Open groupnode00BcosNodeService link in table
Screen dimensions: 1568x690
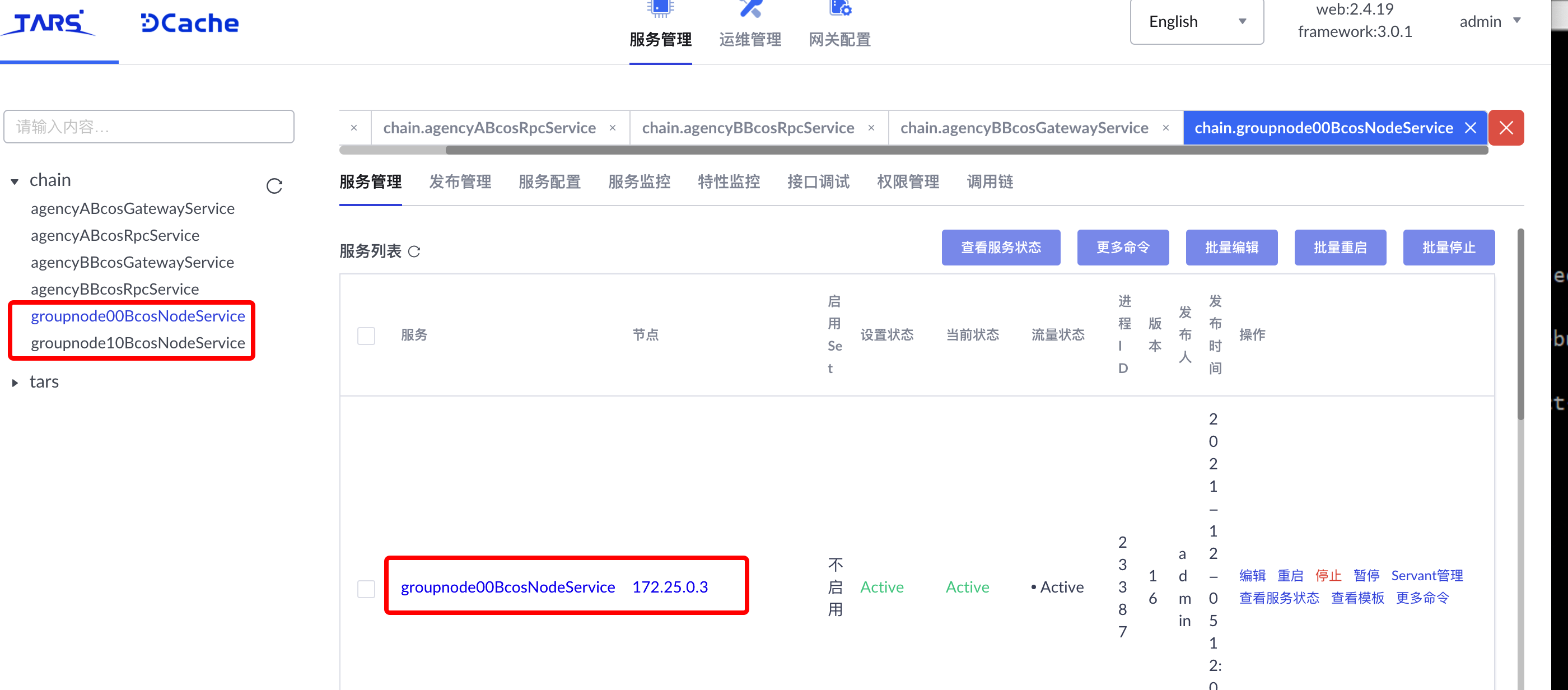coord(508,586)
